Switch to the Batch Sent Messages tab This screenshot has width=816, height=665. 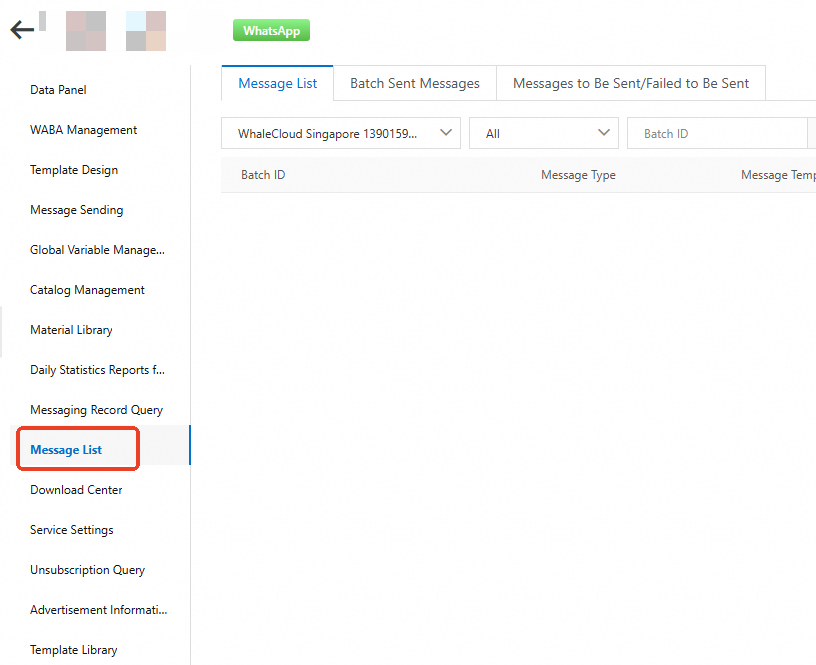tap(415, 83)
